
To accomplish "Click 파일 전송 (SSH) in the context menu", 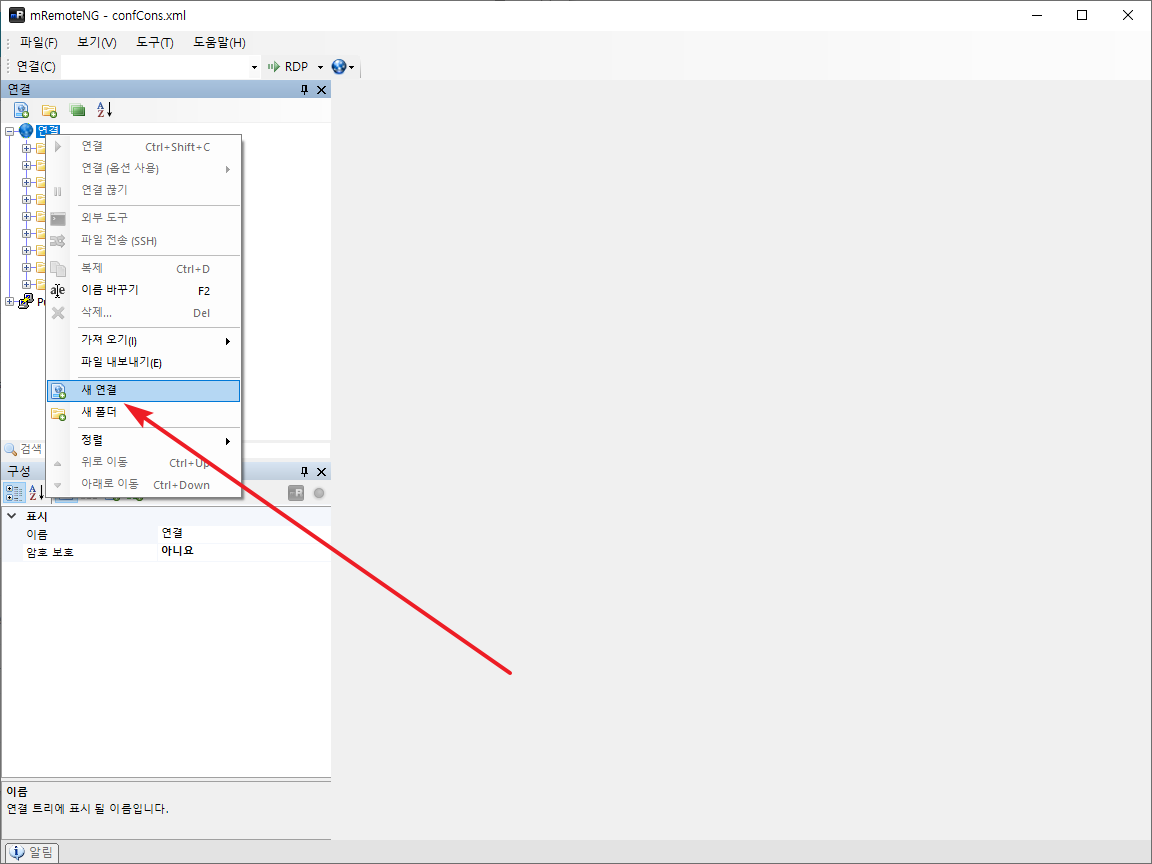I will tap(143, 240).
